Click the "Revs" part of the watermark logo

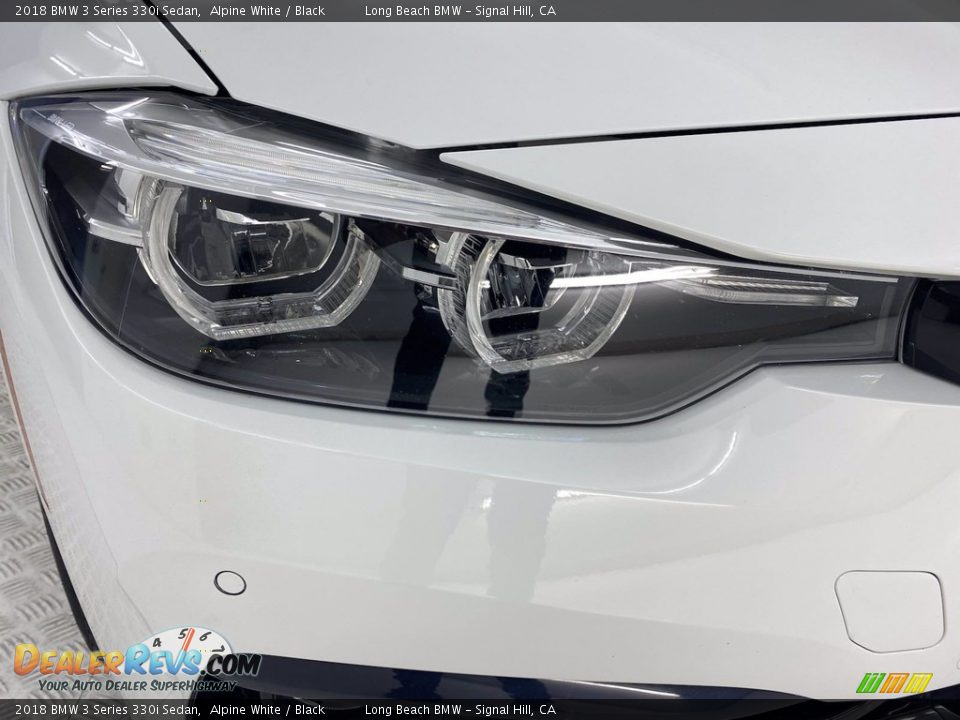coord(158,660)
